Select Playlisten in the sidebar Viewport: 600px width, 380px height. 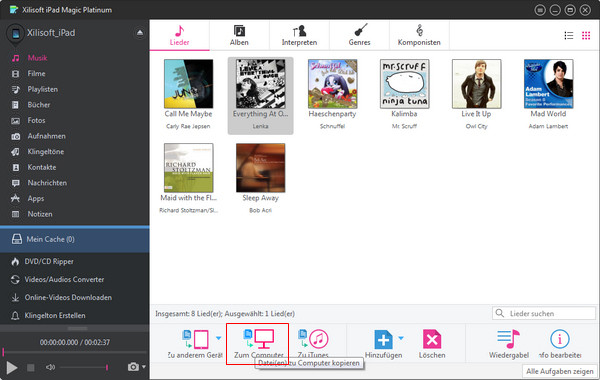point(42,89)
